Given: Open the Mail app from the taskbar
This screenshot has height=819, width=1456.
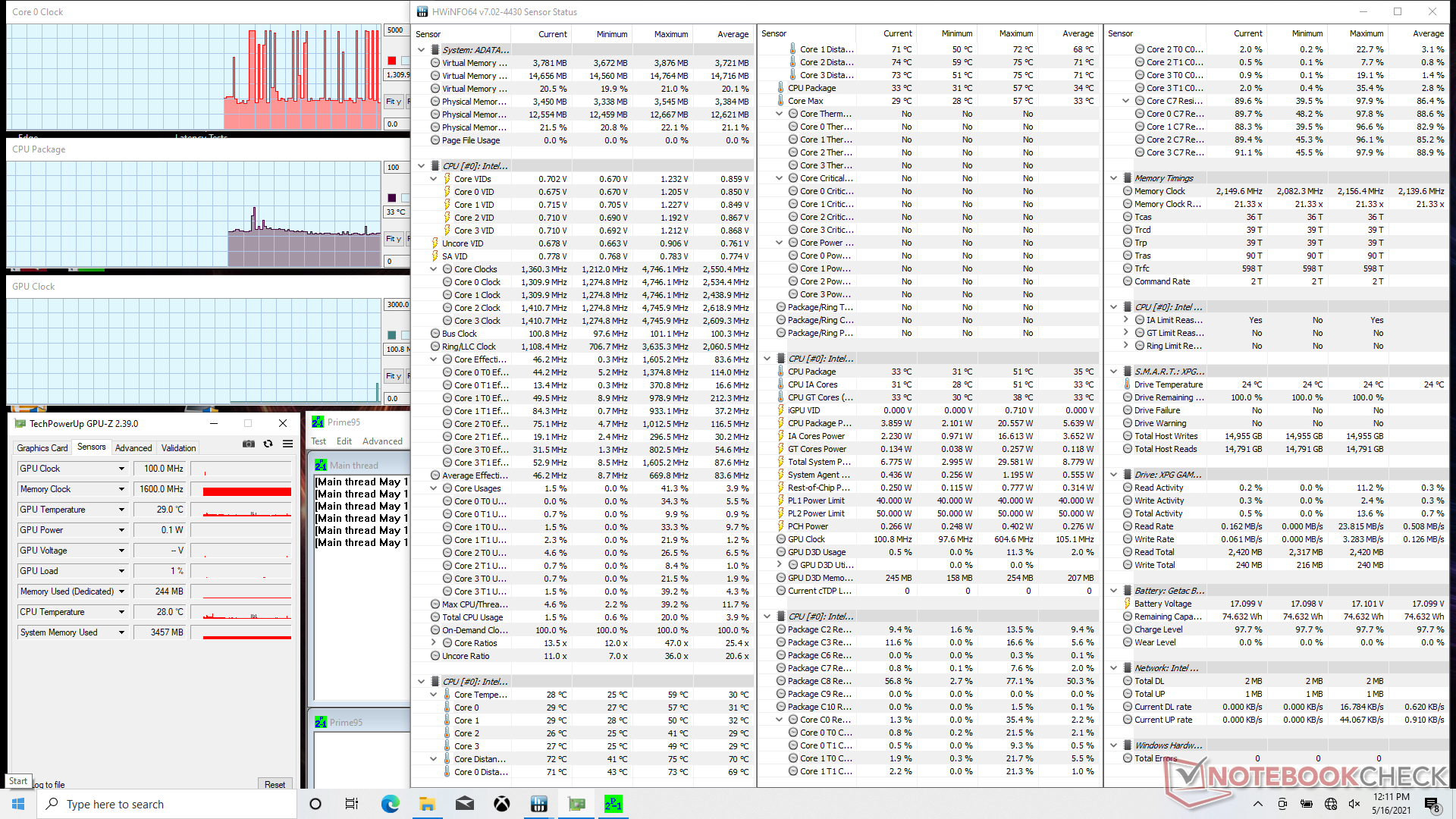Looking at the screenshot, I should [x=464, y=804].
